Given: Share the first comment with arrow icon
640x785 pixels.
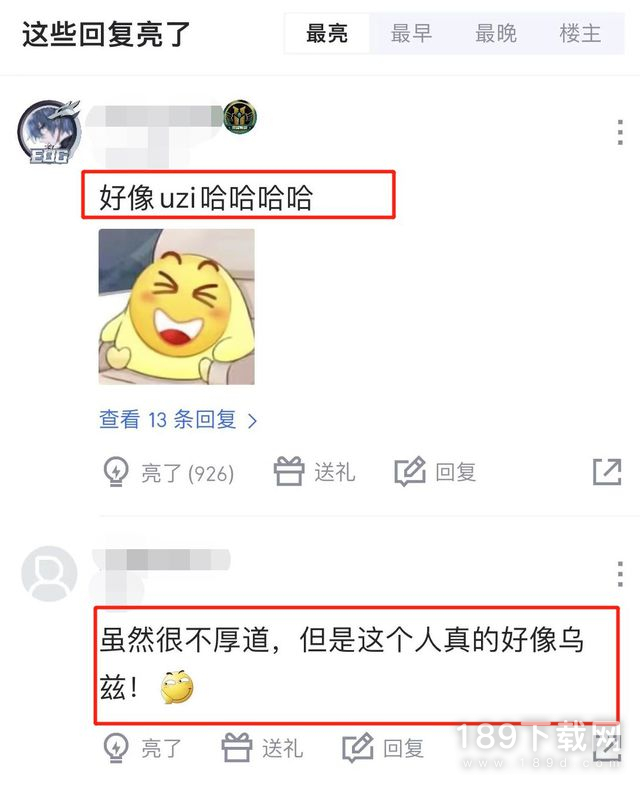Looking at the screenshot, I should pos(607,472).
